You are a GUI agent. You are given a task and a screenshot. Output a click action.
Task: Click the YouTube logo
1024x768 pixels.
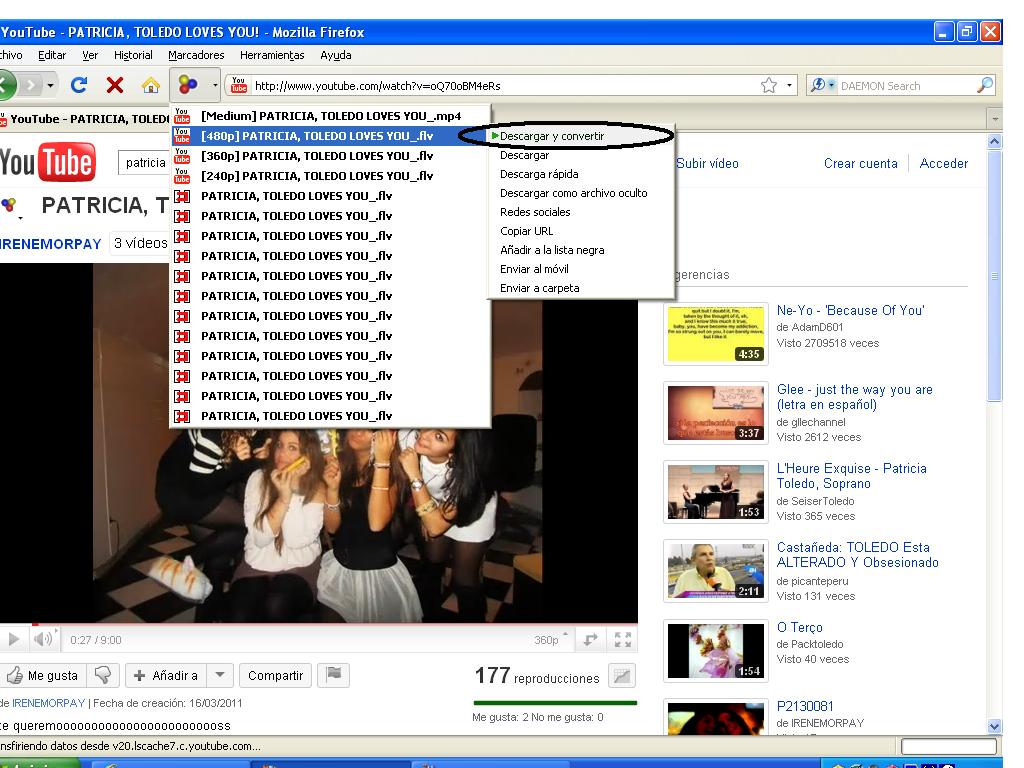click(48, 161)
